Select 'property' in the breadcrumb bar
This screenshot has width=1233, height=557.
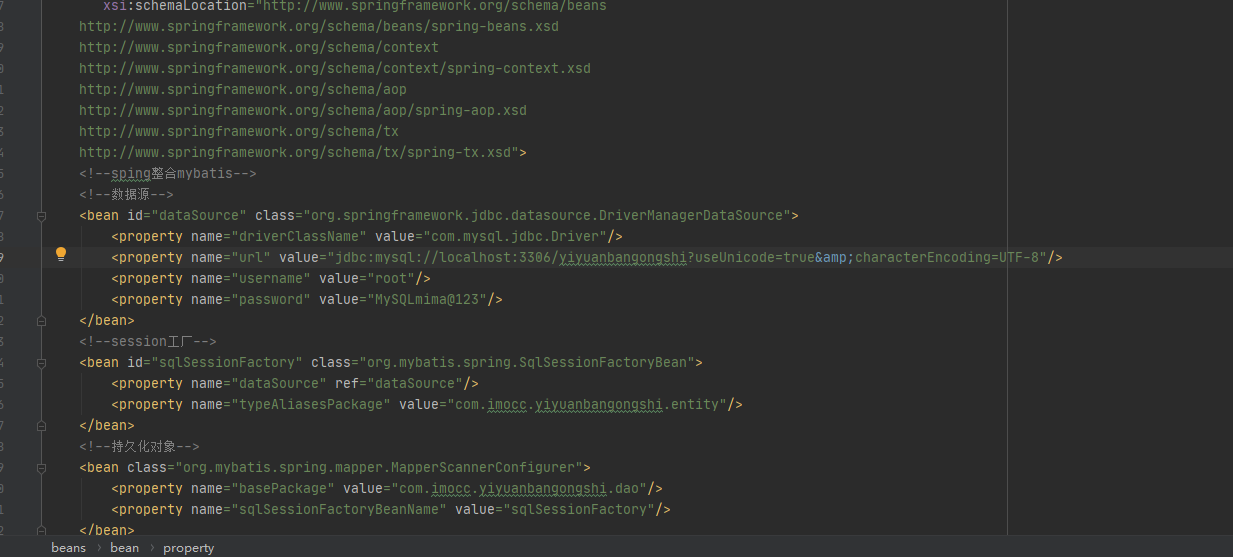[x=188, y=547]
